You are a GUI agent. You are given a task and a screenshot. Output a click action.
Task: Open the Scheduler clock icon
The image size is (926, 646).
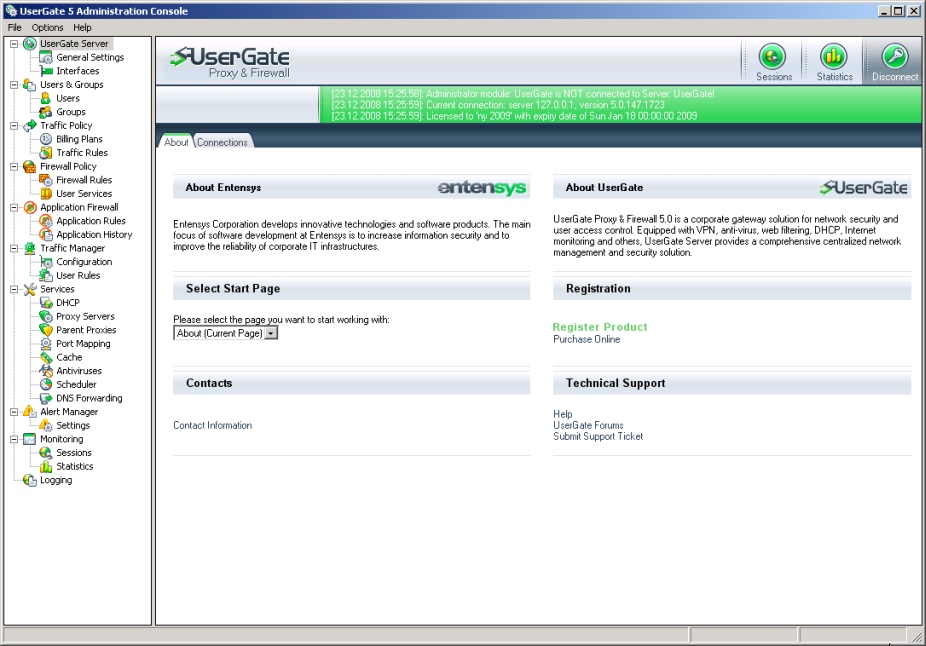pos(46,385)
